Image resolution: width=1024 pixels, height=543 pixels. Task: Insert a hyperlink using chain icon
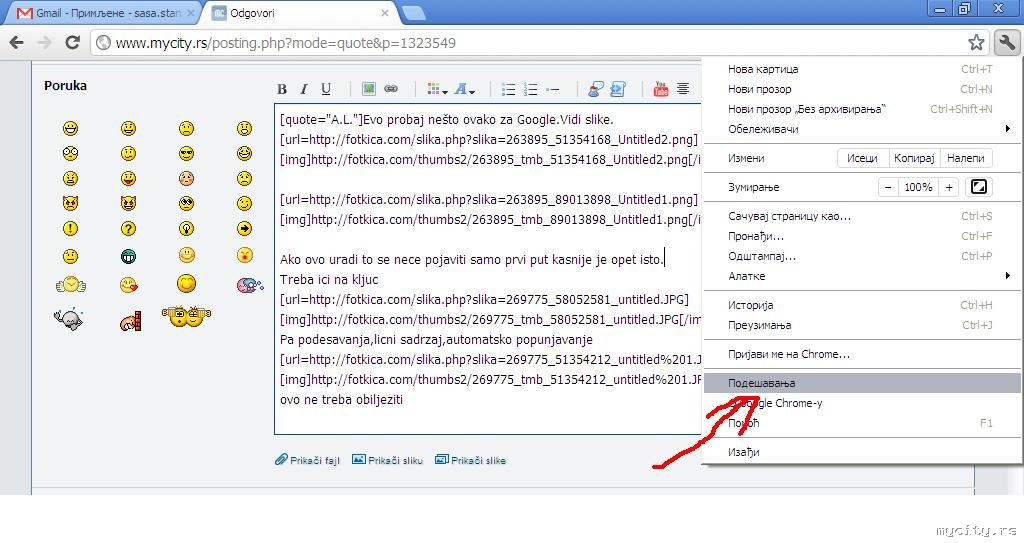391,88
